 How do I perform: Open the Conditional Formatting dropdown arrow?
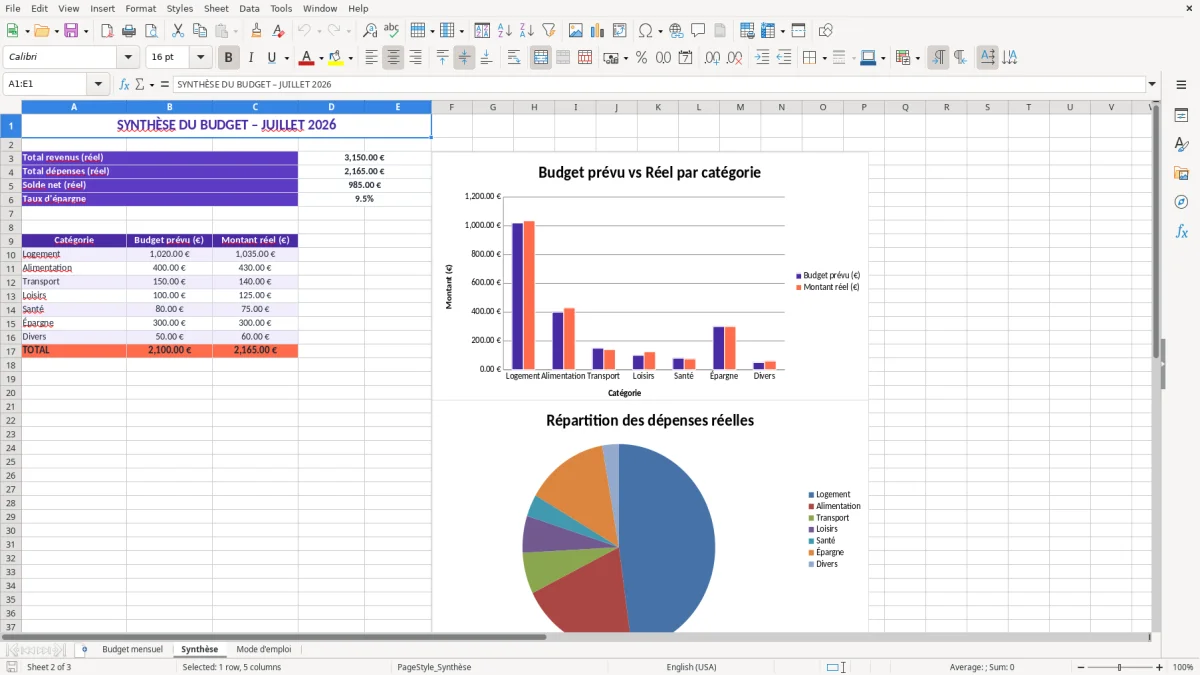click(917, 58)
